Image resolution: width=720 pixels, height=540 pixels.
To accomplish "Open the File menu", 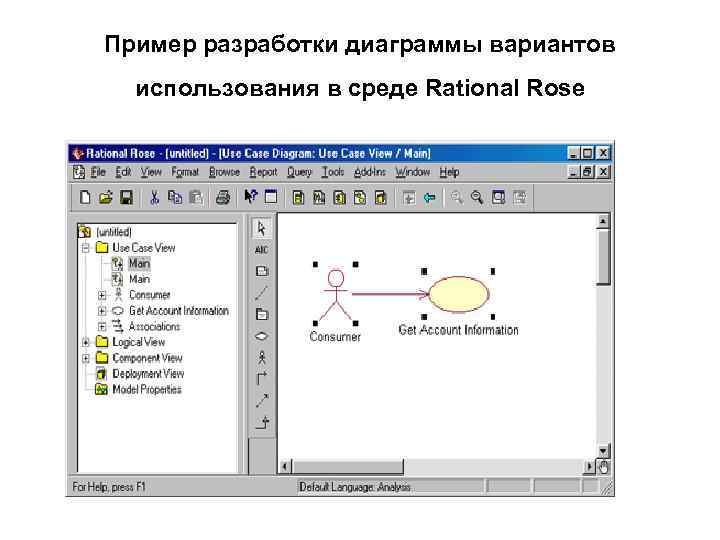I will click(98, 172).
